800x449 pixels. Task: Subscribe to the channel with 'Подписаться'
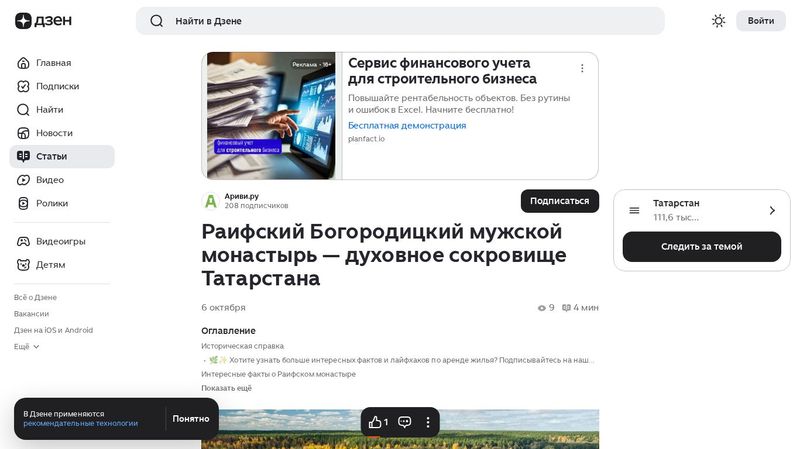point(559,201)
